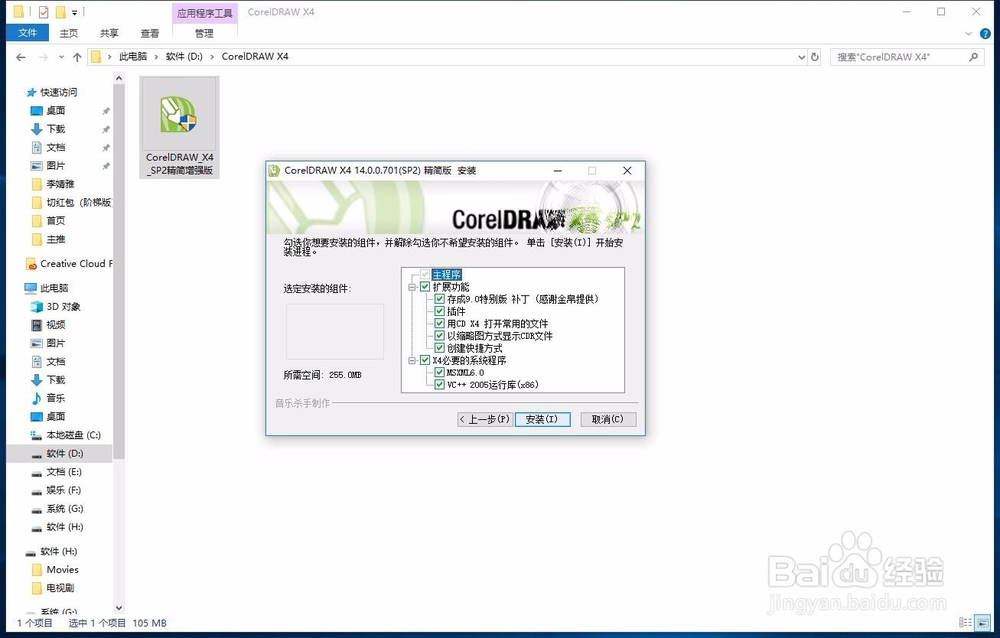Screen dimensions: 1000x638
Task: Expand the ribbon chevron
Action: tap(968, 34)
